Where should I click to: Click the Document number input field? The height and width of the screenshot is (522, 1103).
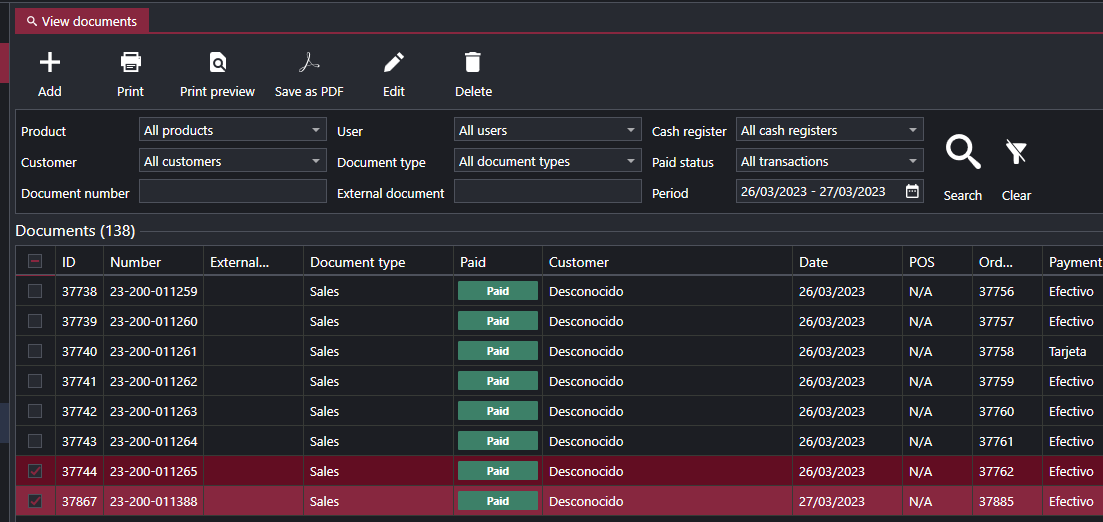coord(232,192)
